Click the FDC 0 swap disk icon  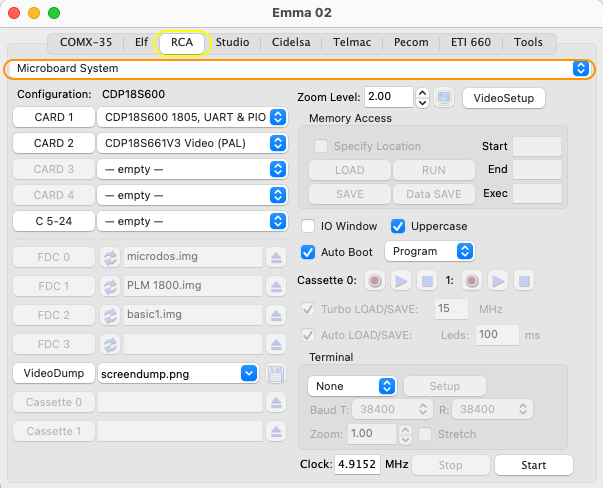110,257
